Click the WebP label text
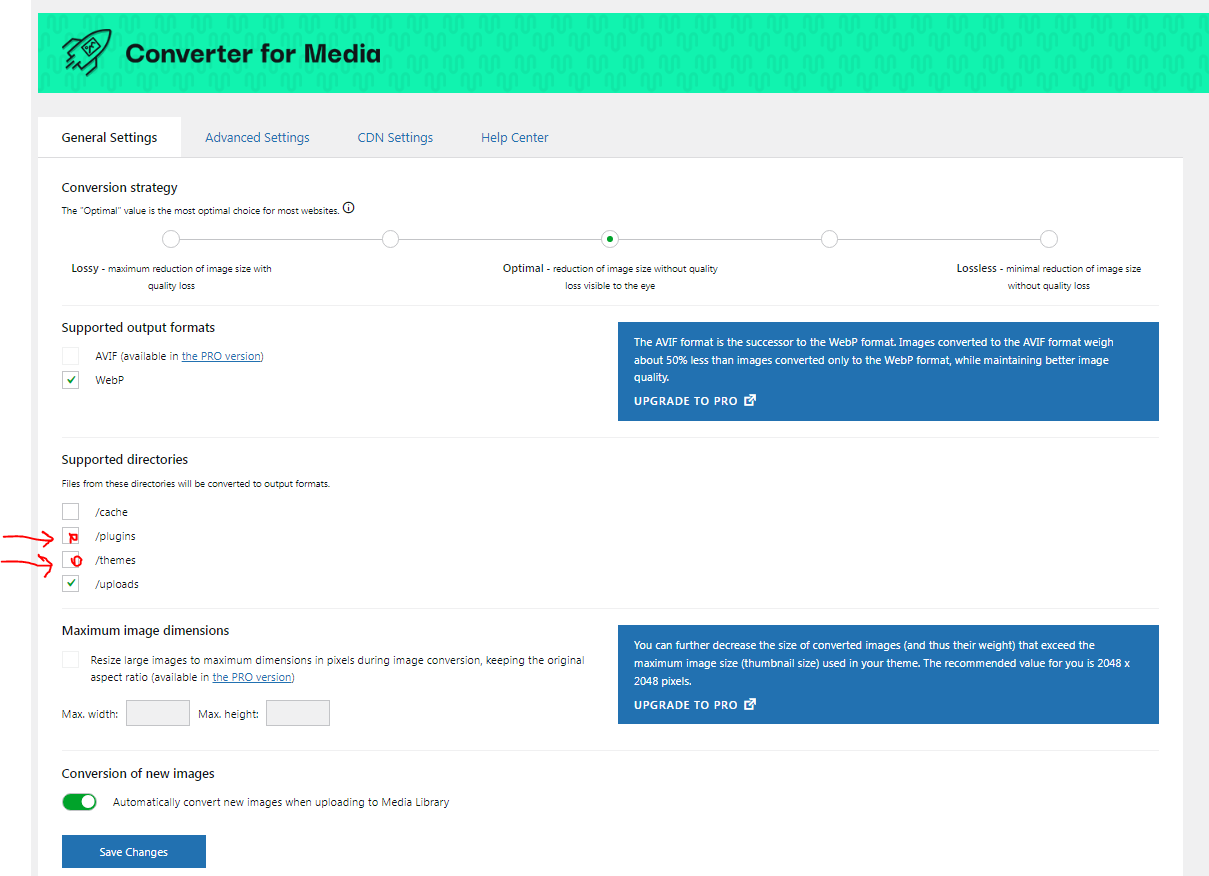 pyautogui.click(x=110, y=380)
